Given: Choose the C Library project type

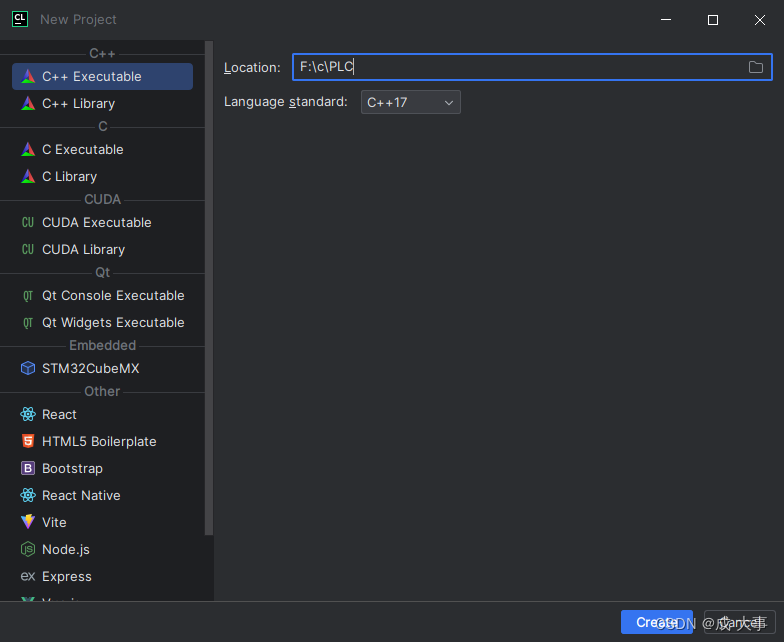Looking at the screenshot, I should pyautogui.click(x=69, y=177).
